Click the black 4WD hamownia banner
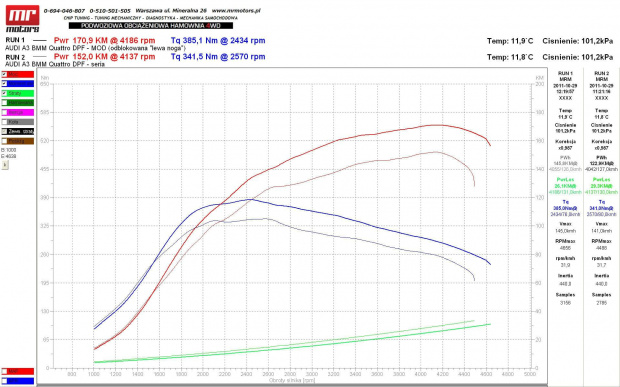The image size is (620, 387). pos(151,26)
